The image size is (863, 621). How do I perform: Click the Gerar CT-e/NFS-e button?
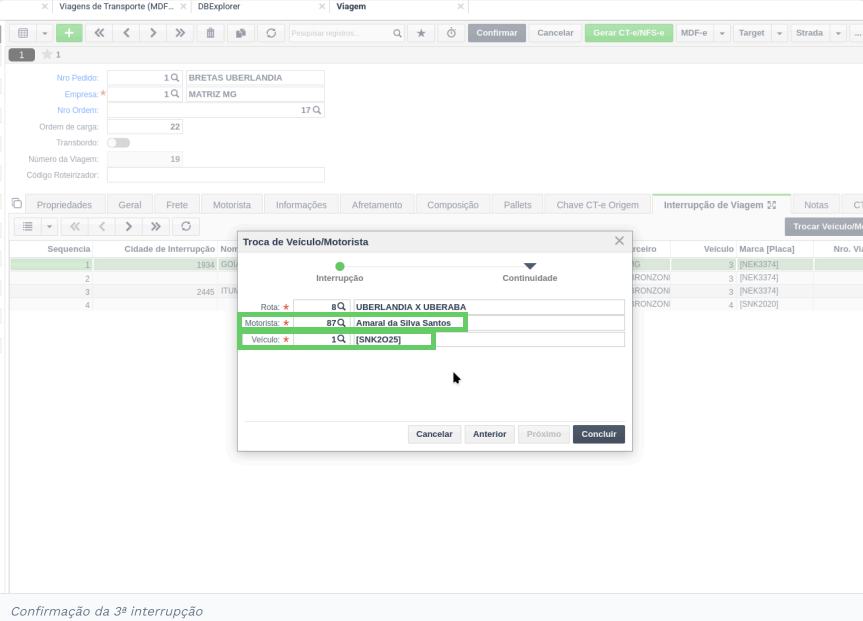(x=629, y=33)
